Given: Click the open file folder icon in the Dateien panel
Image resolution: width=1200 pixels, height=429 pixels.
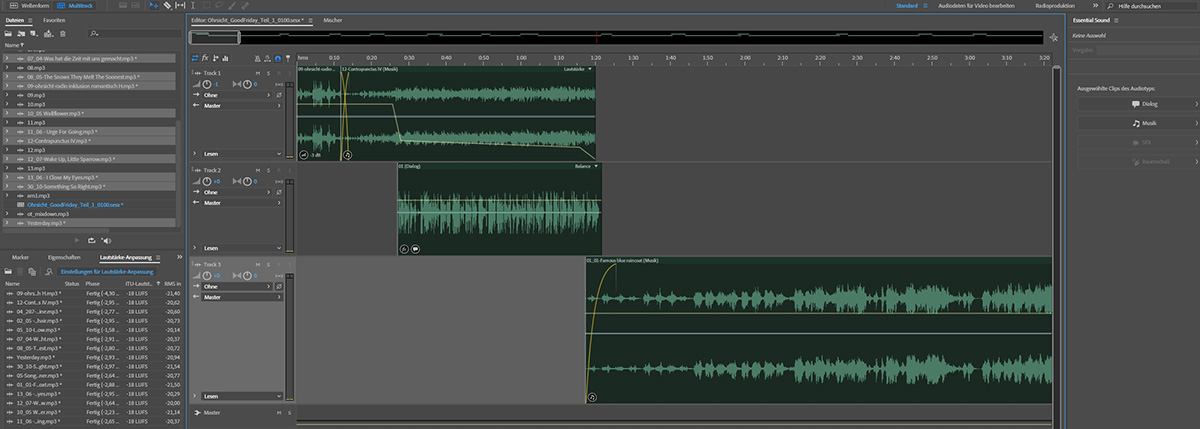Looking at the screenshot, I should [9, 33].
